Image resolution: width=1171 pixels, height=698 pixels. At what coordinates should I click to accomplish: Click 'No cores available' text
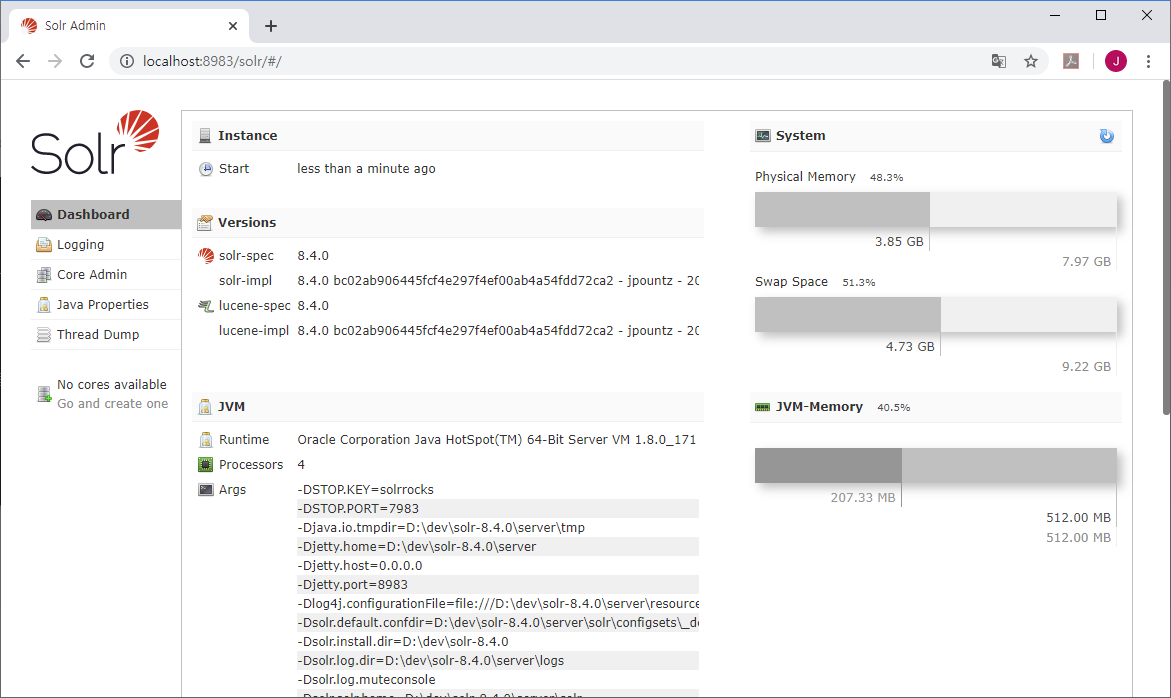click(112, 384)
